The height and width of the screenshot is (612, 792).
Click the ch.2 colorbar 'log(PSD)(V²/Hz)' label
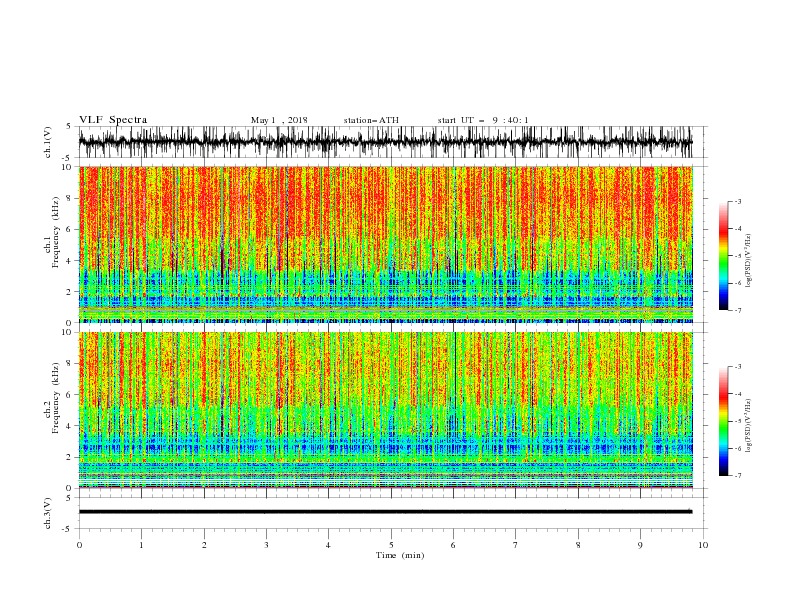point(748,425)
